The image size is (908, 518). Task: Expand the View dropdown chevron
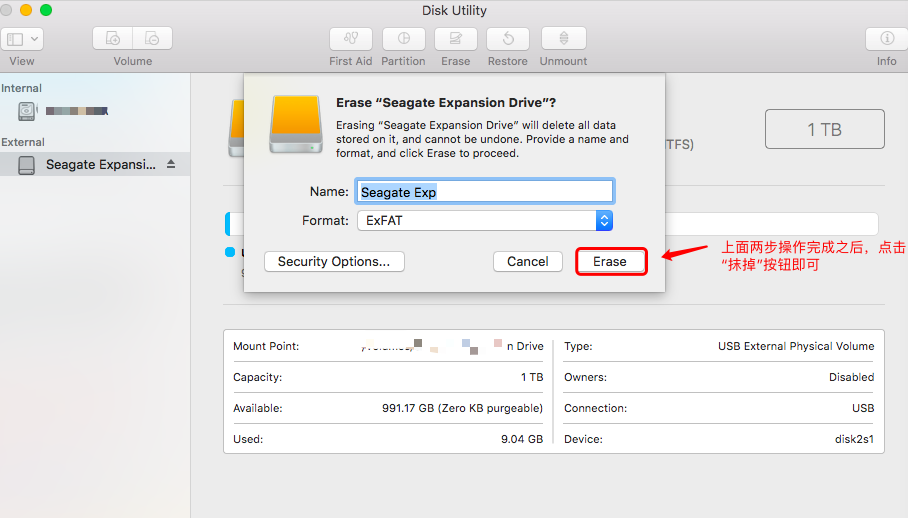point(34,39)
